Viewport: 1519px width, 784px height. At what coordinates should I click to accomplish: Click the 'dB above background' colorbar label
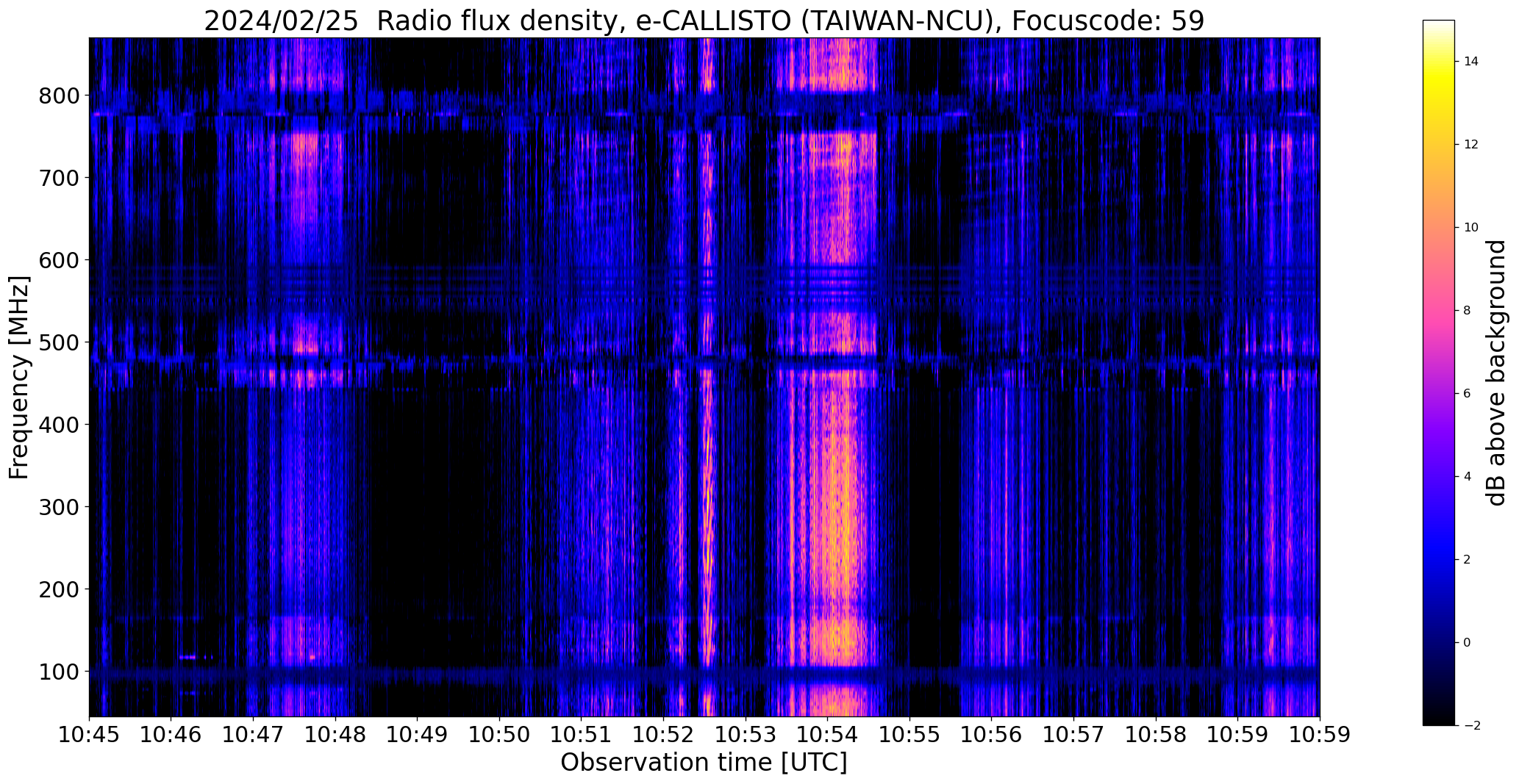point(1495,373)
